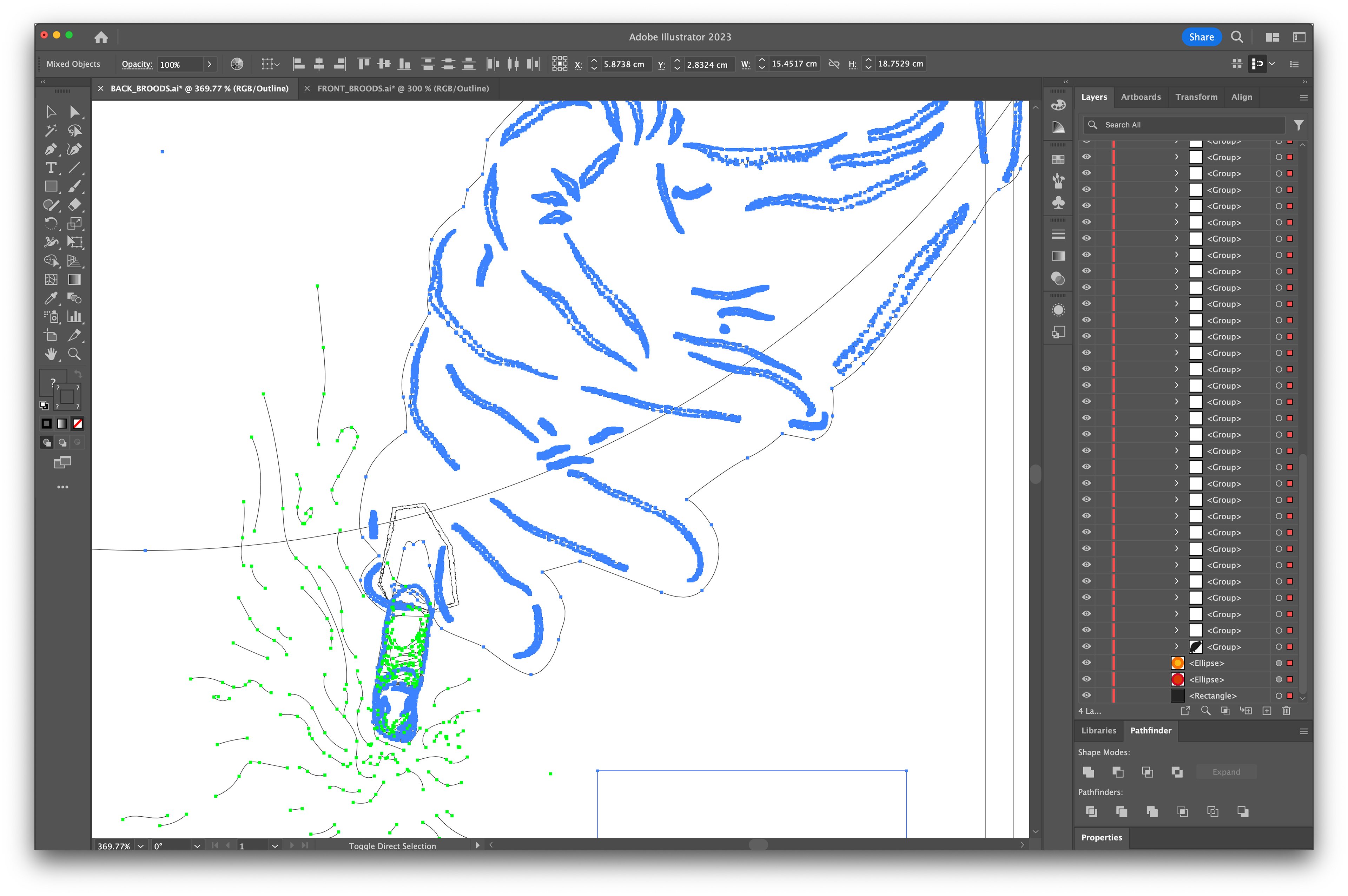The height and width of the screenshot is (896, 1348).
Task: Choose the Lasso tool
Action: pos(74,130)
